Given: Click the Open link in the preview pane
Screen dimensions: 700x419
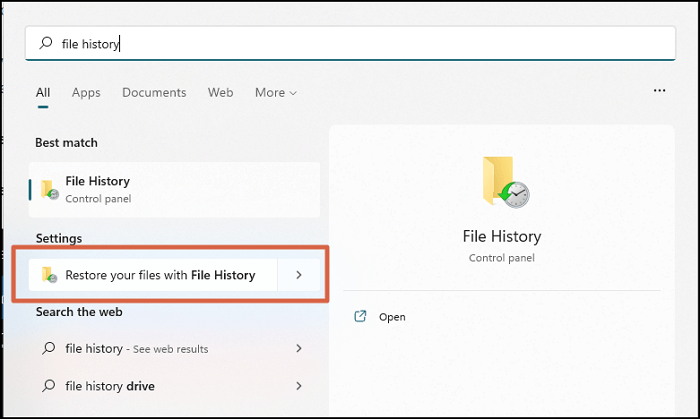Looking at the screenshot, I should 392,317.
